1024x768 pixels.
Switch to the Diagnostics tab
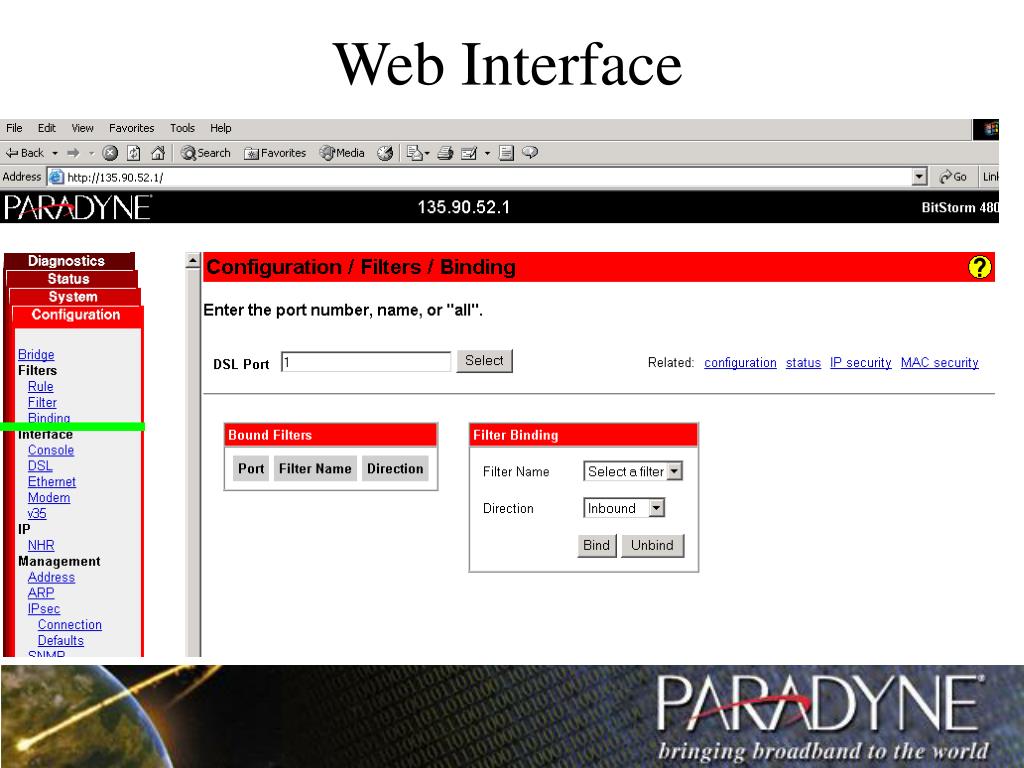click(68, 261)
